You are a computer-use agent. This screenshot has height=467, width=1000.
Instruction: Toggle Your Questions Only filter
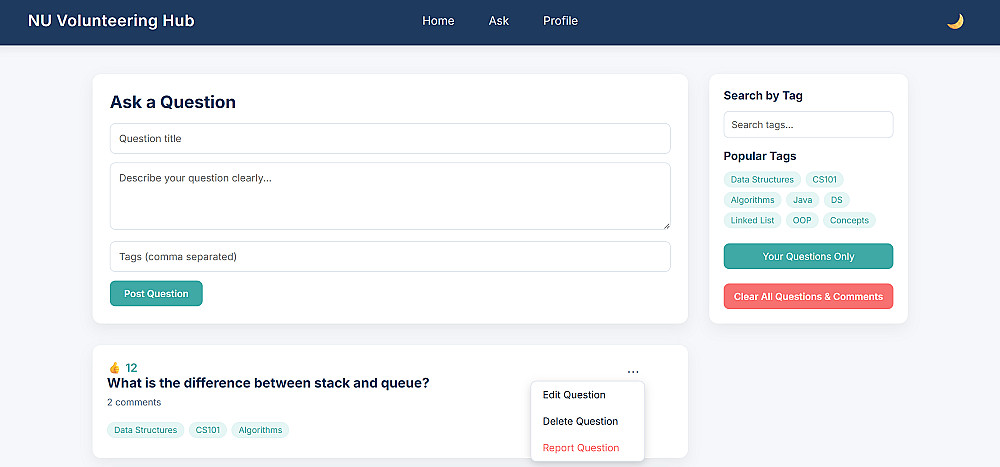click(808, 257)
